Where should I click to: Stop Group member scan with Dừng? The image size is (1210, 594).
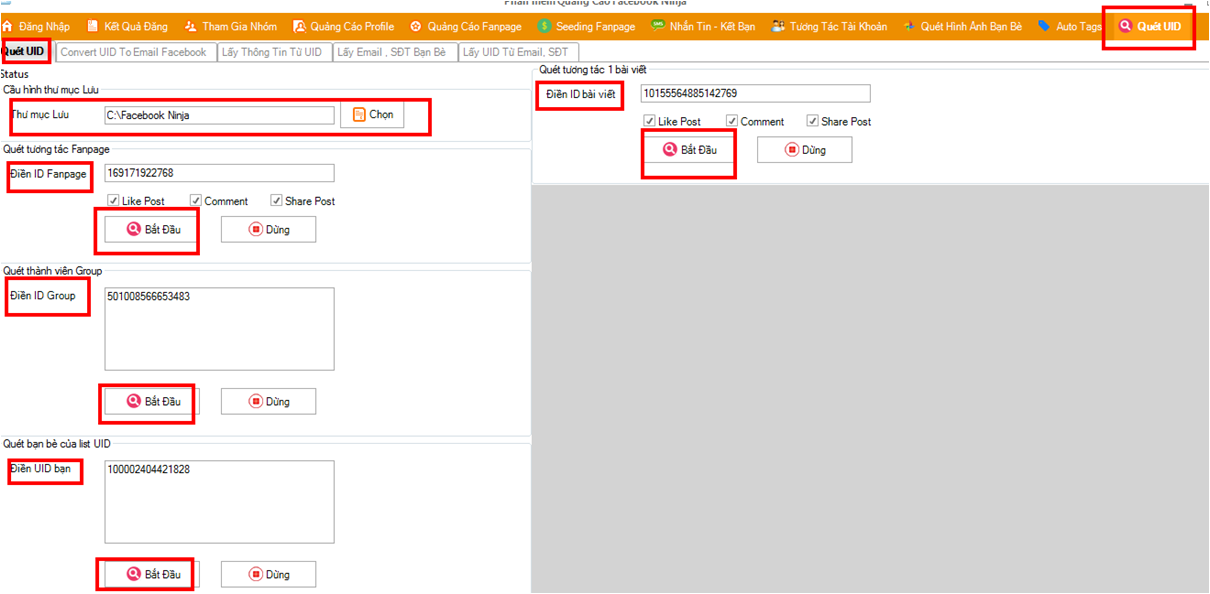(x=268, y=401)
